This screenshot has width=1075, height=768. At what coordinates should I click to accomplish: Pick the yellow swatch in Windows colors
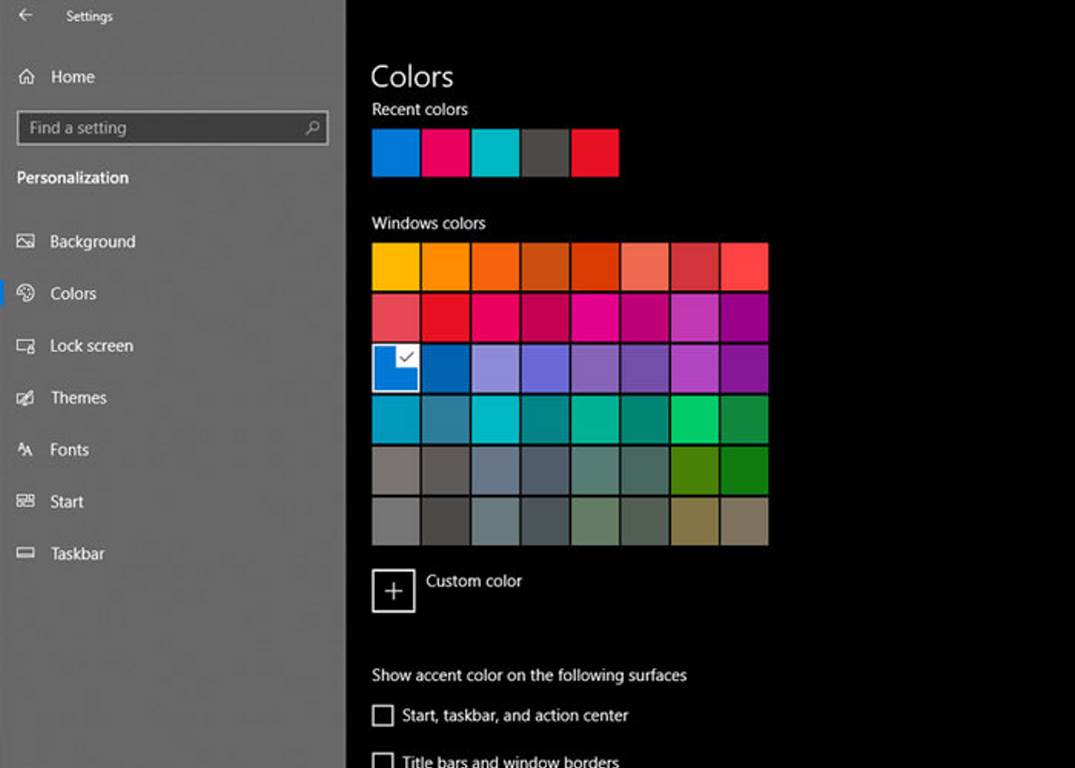(396, 267)
